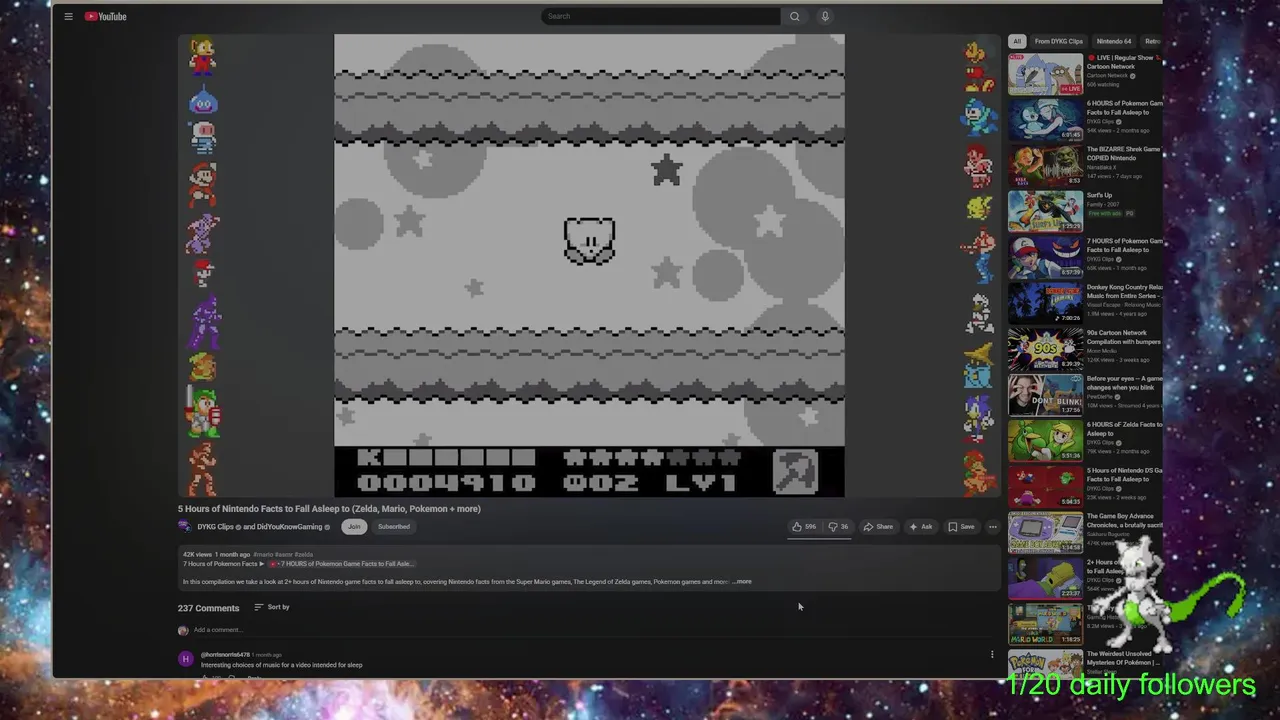Open the Subscribed button menu
This screenshot has height=720, width=1280.
pyautogui.click(x=393, y=527)
